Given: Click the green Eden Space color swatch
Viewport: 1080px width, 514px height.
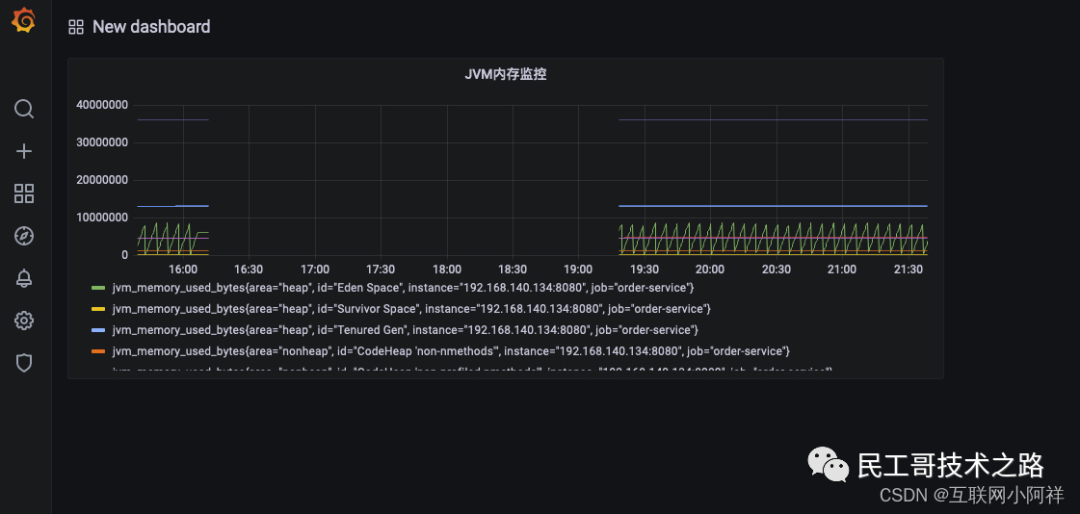Looking at the screenshot, I should (98, 287).
